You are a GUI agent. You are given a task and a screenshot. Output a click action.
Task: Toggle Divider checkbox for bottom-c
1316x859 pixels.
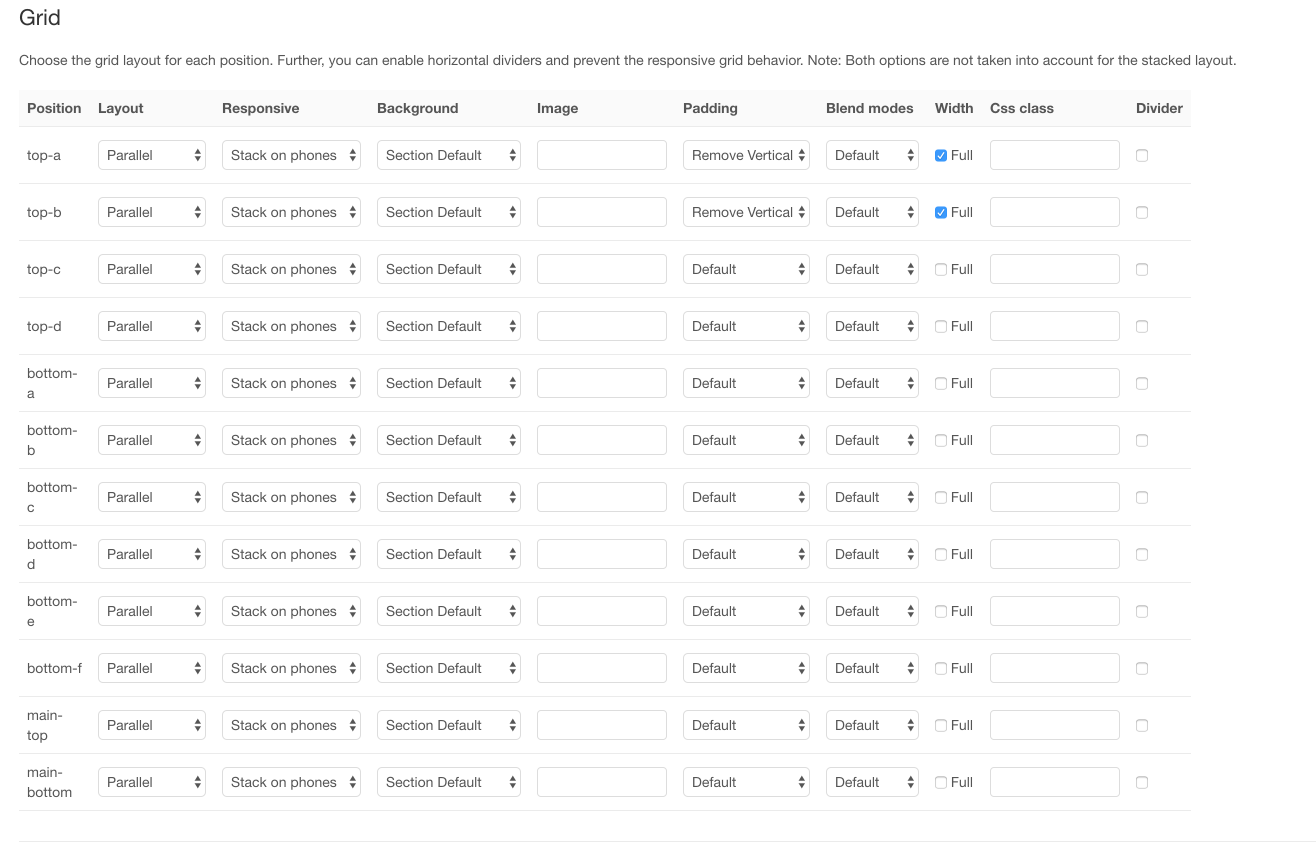point(1142,497)
